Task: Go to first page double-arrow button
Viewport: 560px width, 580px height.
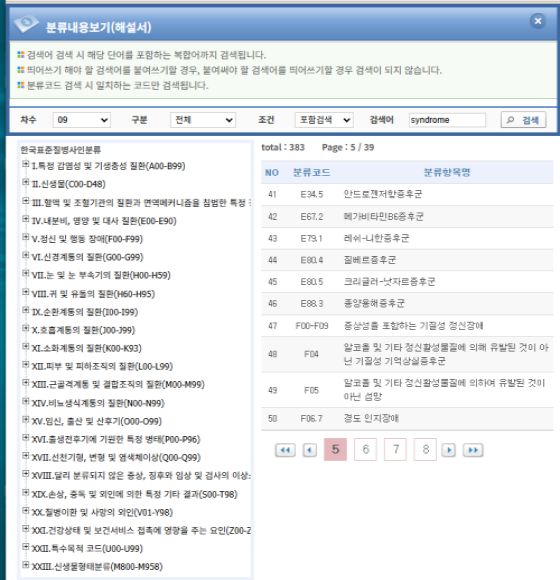Action: point(285,450)
